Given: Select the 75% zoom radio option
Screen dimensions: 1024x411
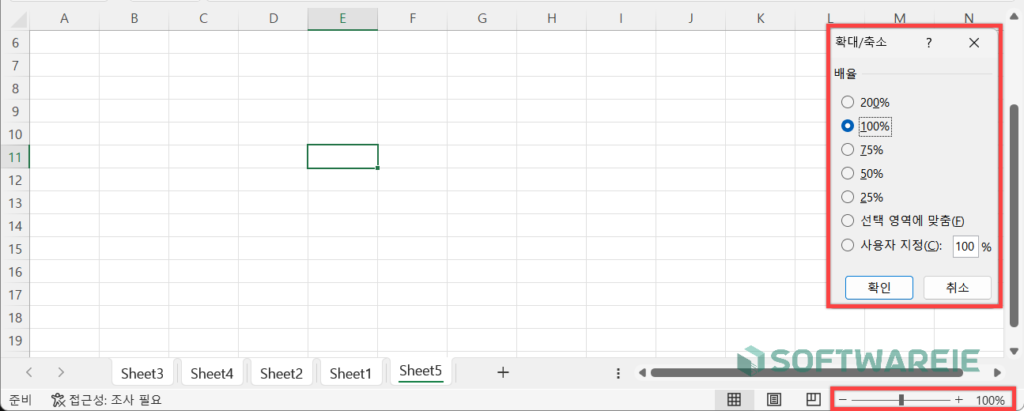Looking at the screenshot, I should [x=848, y=150].
